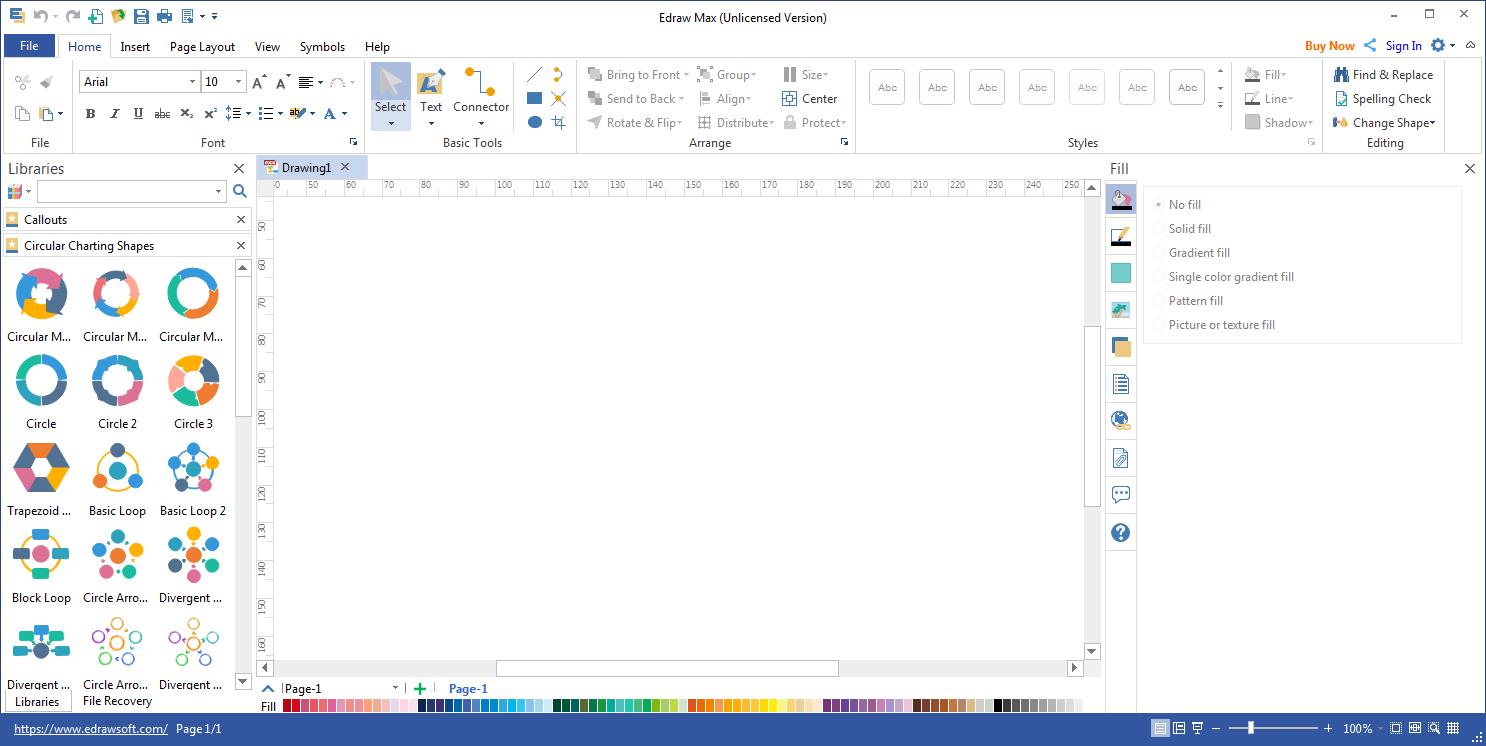Viewport: 1486px width, 746px height.
Task: Switch to the Page Layout tab
Action: coord(202,46)
